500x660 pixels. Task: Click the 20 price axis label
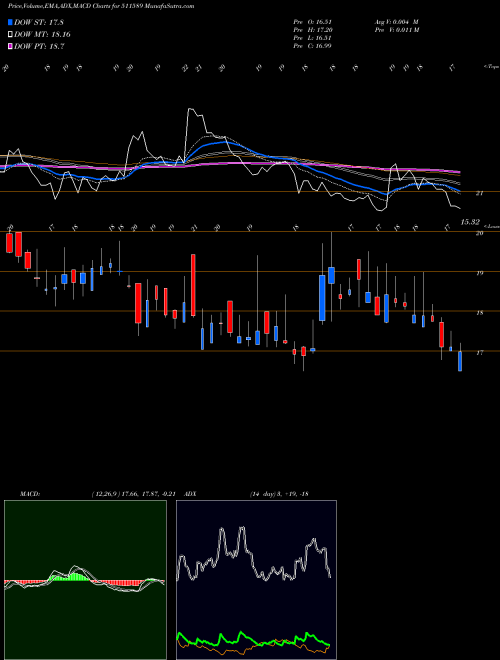pos(479,233)
